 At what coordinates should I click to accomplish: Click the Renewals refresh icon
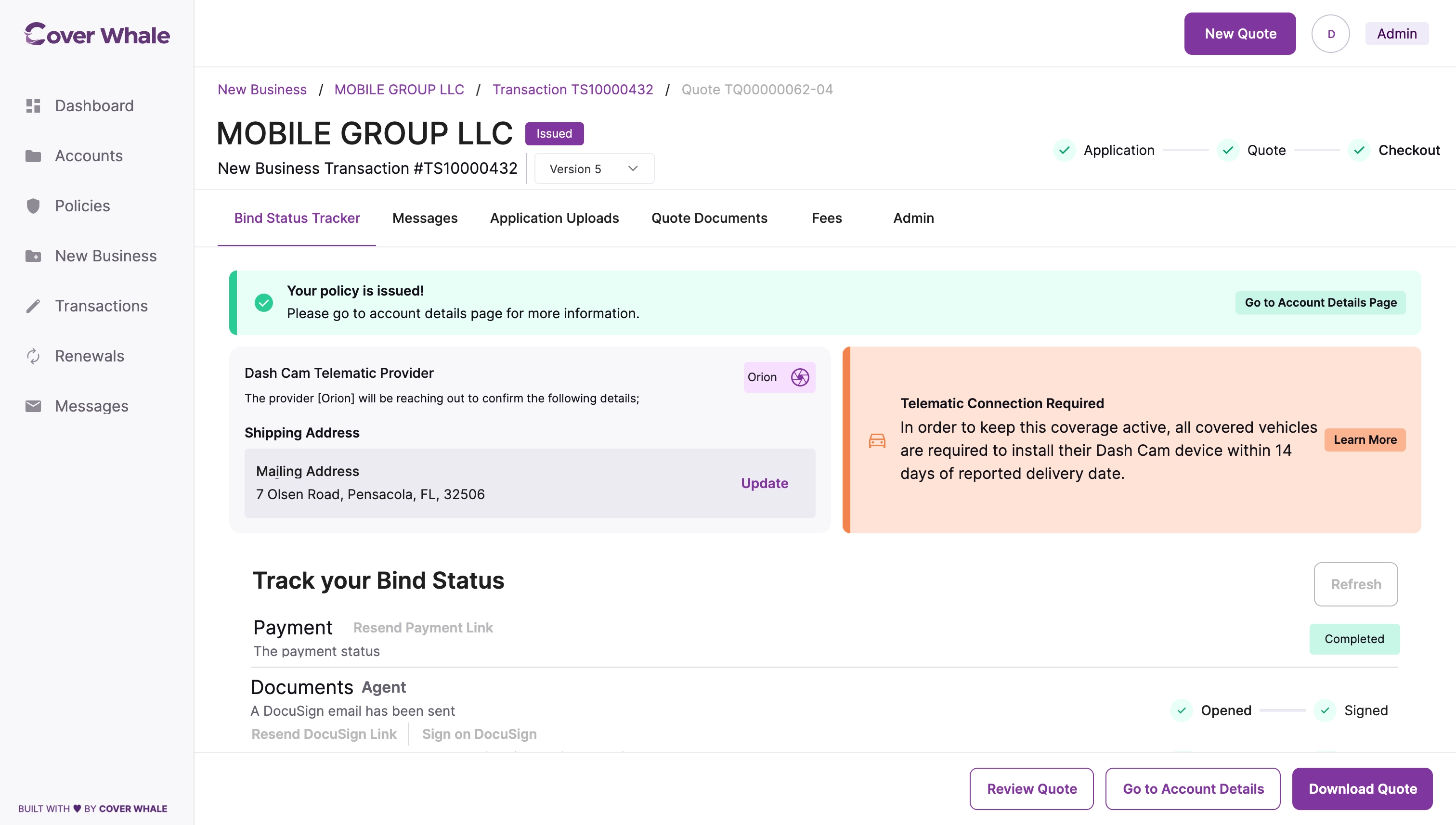pos(33,356)
